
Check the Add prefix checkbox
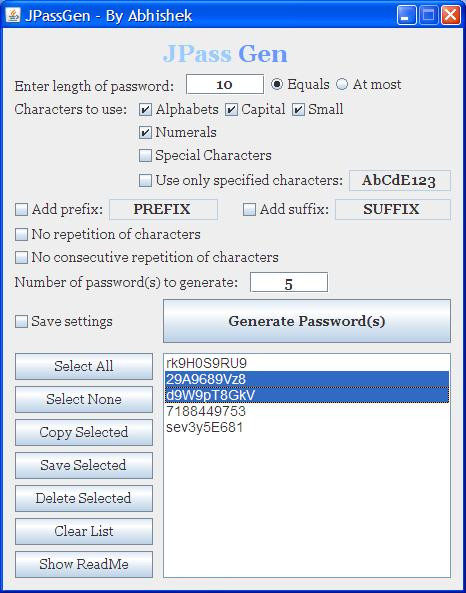pos(21,210)
